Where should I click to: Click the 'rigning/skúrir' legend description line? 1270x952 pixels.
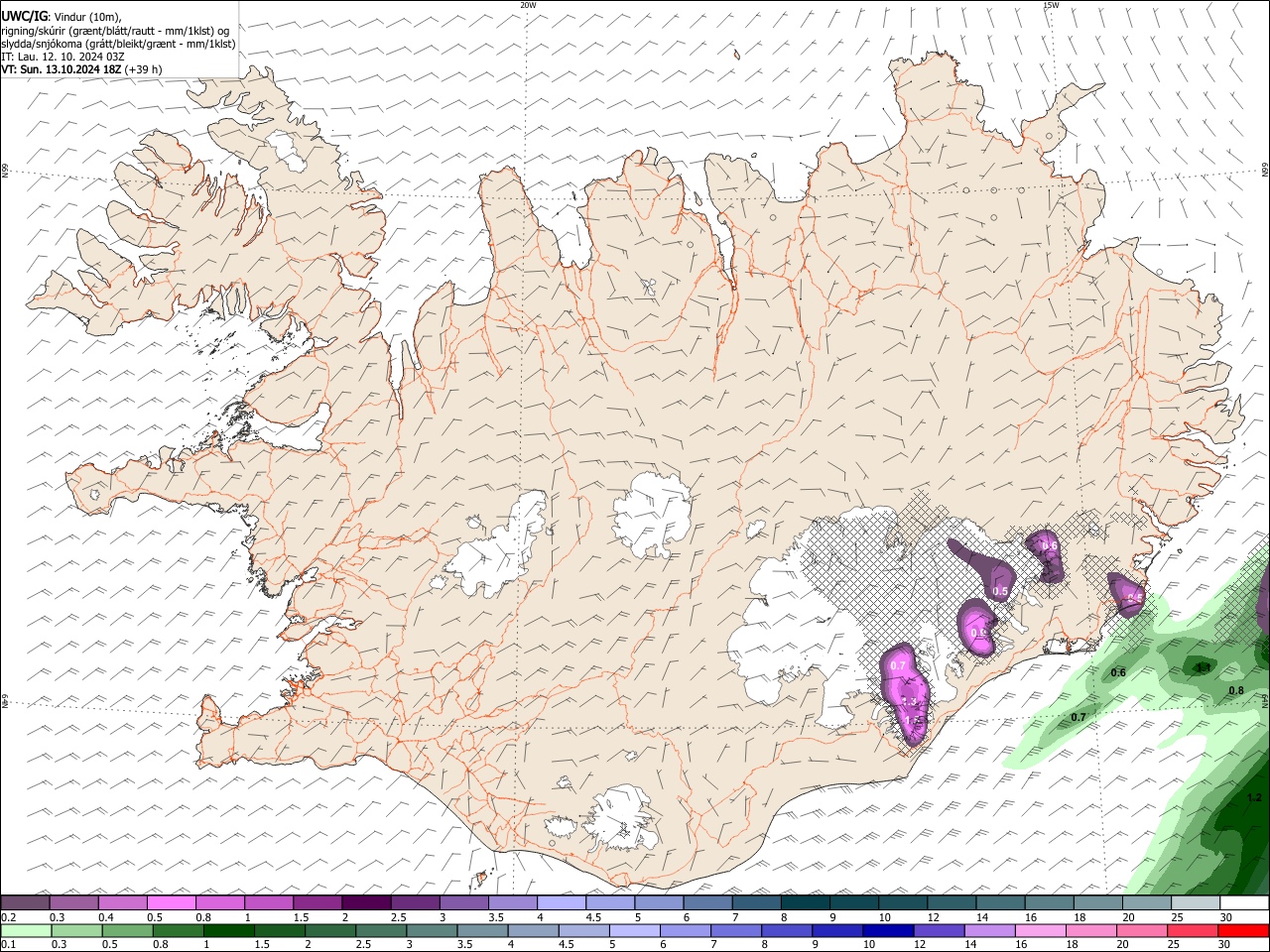[x=115, y=31]
